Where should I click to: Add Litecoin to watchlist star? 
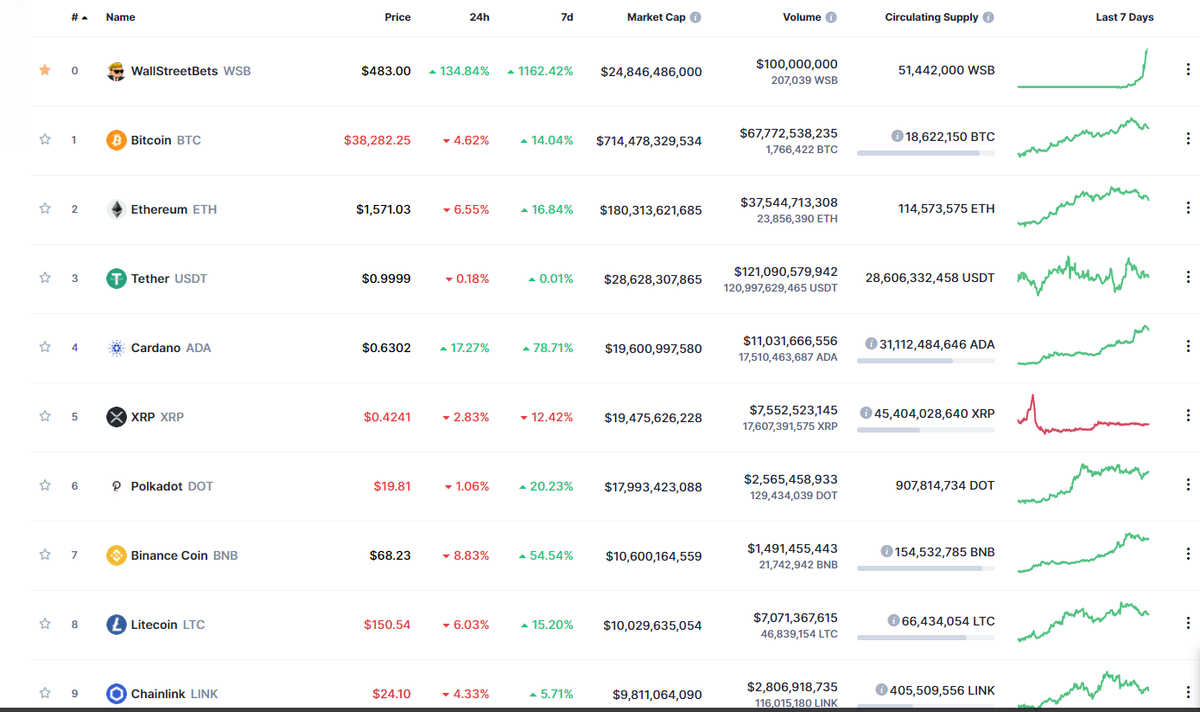coord(45,624)
